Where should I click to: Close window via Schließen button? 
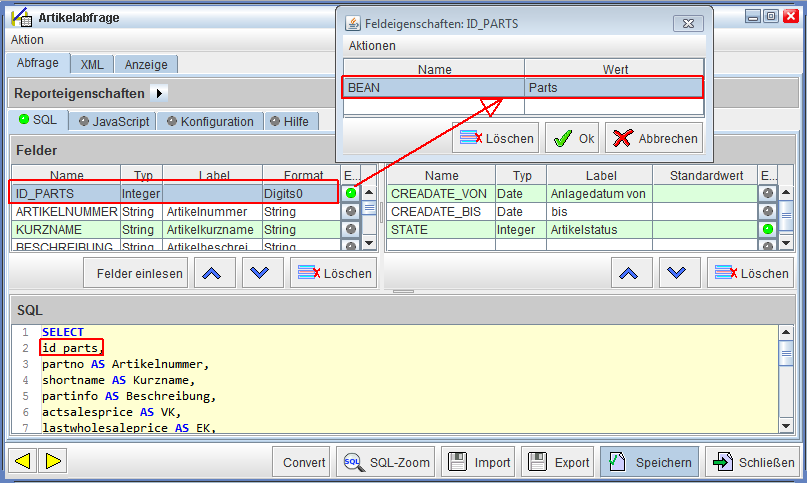752,462
